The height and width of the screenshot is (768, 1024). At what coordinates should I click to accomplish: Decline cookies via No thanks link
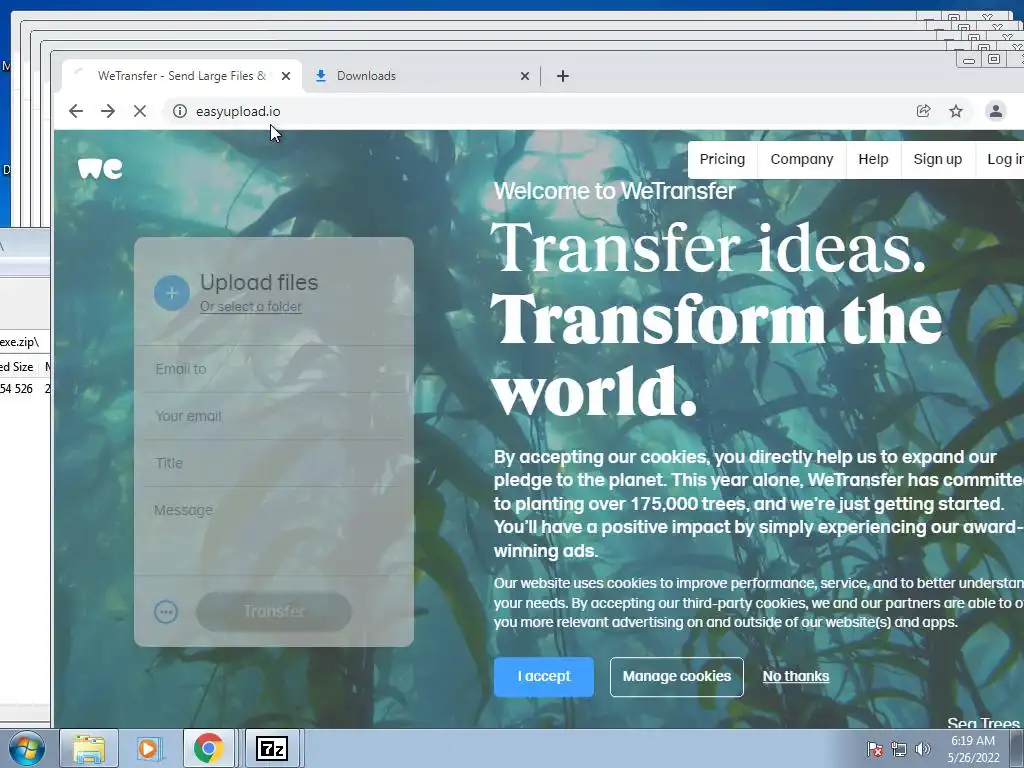click(796, 677)
